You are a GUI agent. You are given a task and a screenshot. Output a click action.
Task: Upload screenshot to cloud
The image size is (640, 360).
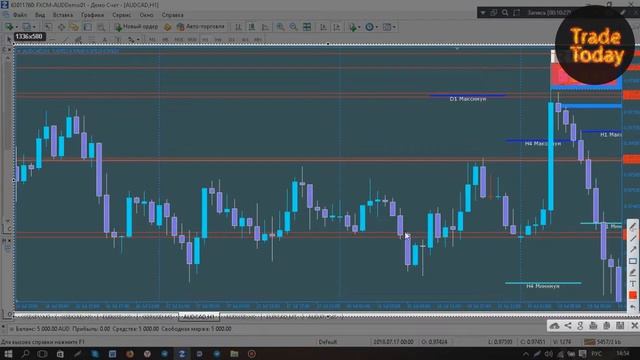point(554,326)
